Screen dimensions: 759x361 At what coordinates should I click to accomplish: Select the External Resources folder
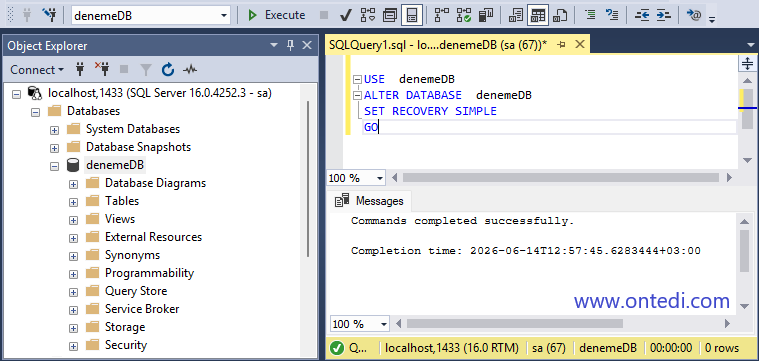click(153, 237)
